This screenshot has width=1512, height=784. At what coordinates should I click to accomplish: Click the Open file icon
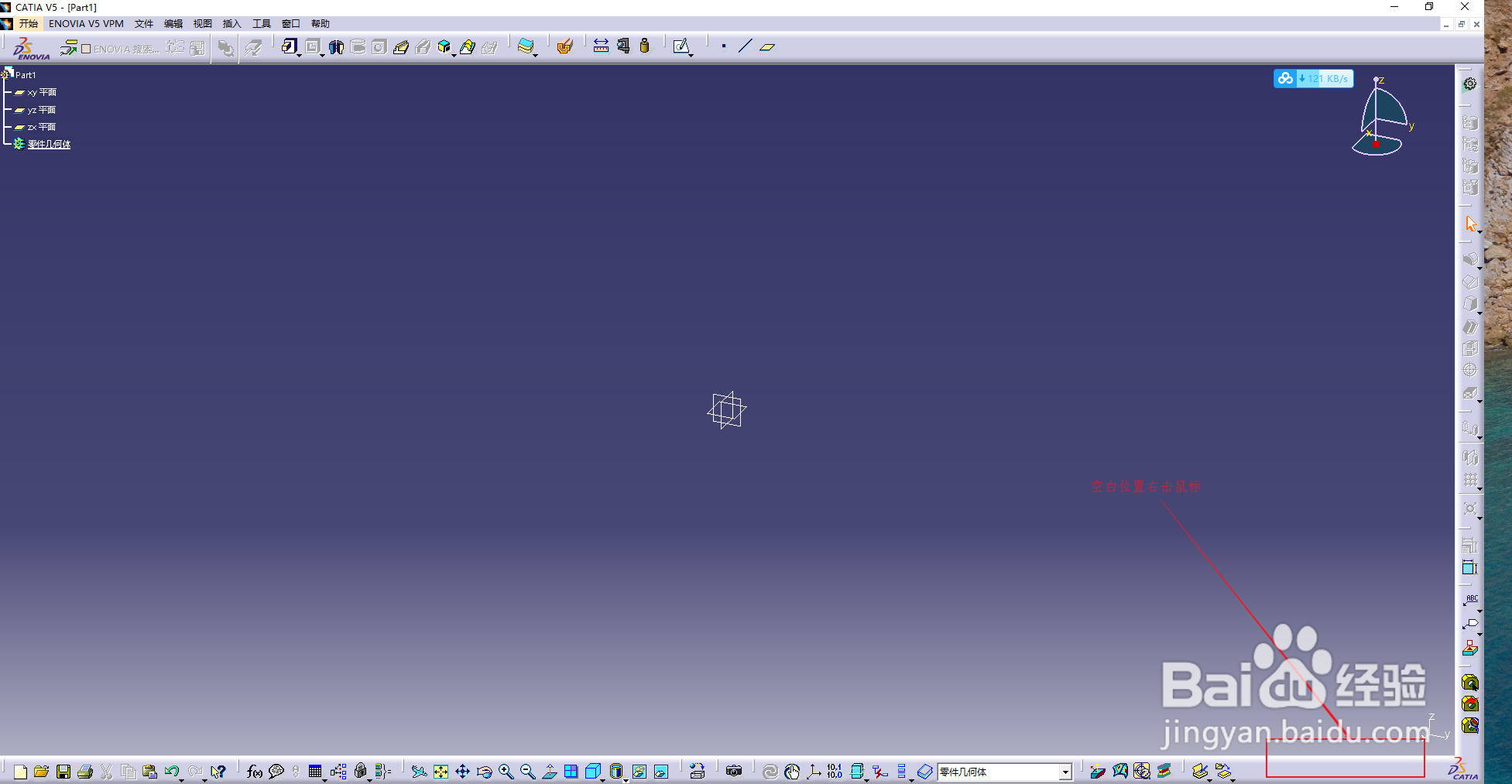pos(41,772)
